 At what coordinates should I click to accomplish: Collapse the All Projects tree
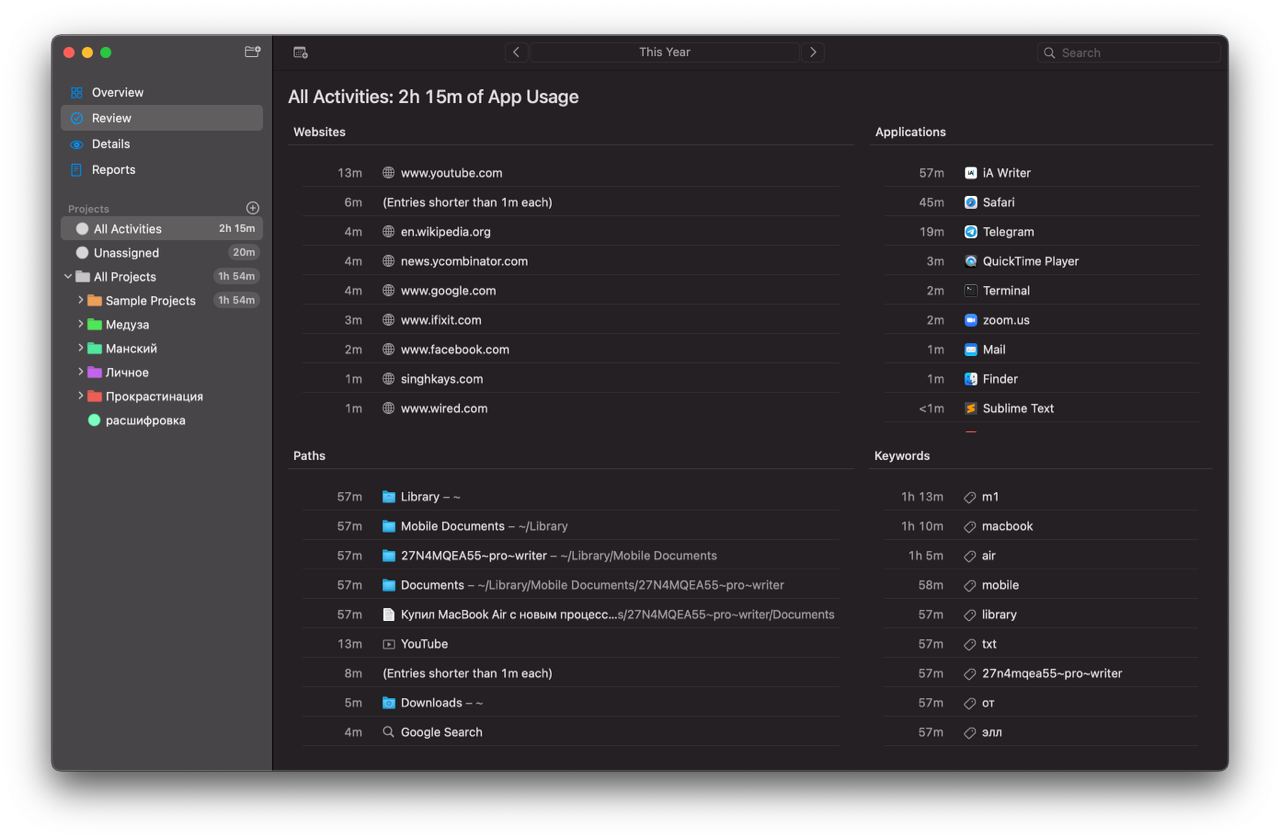point(68,277)
